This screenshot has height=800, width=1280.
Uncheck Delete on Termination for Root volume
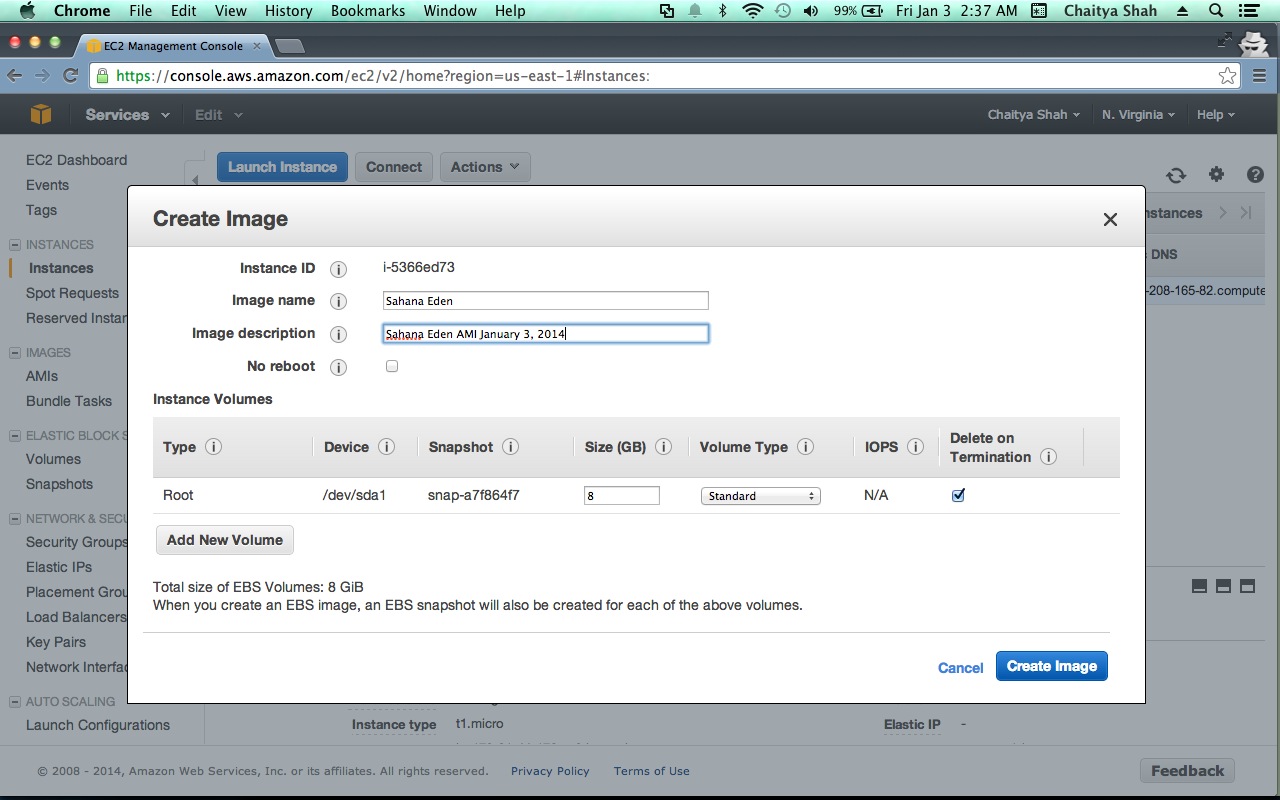click(x=958, y=495)
